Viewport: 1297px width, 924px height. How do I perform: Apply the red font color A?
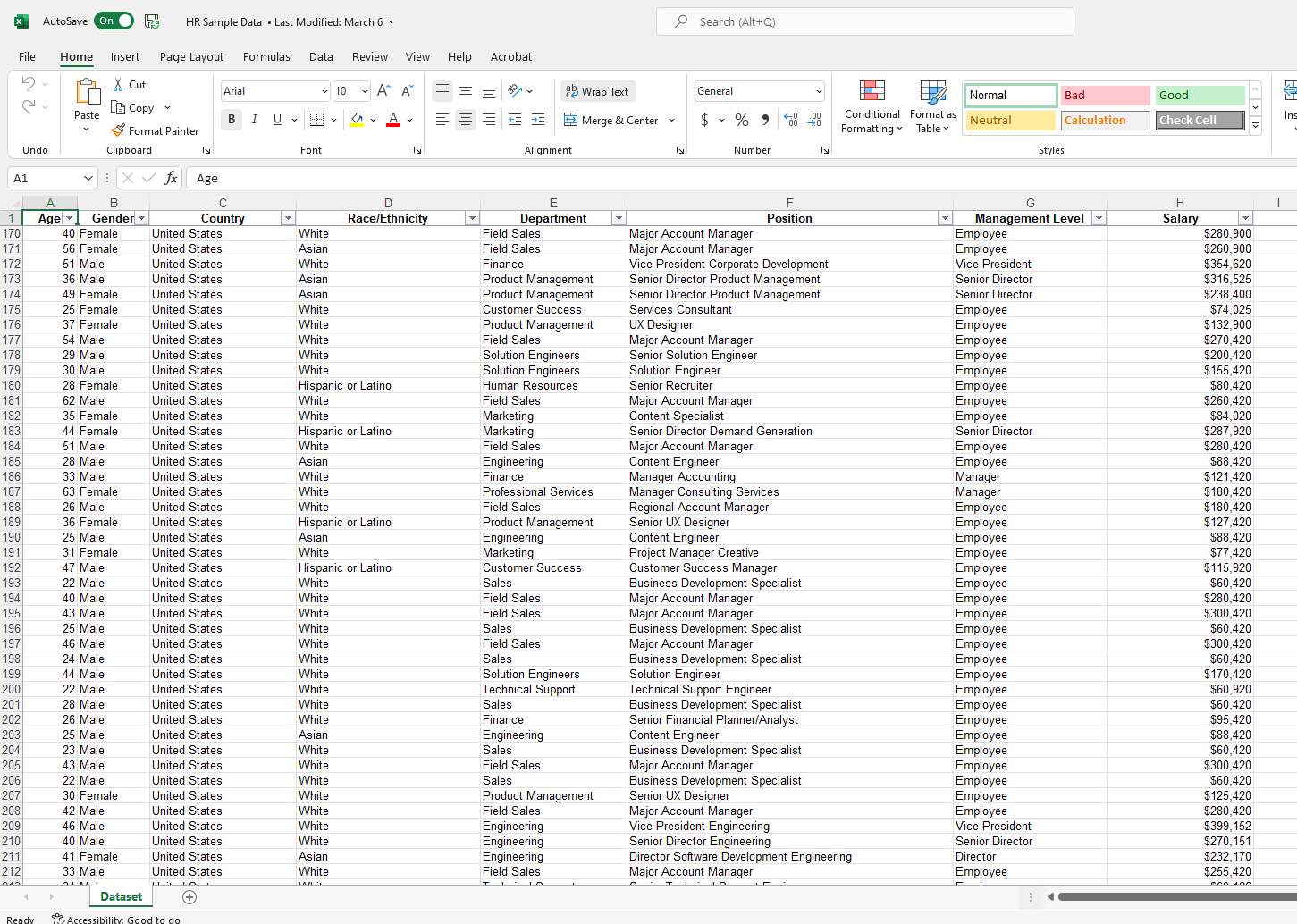click(x=393, y=120)
